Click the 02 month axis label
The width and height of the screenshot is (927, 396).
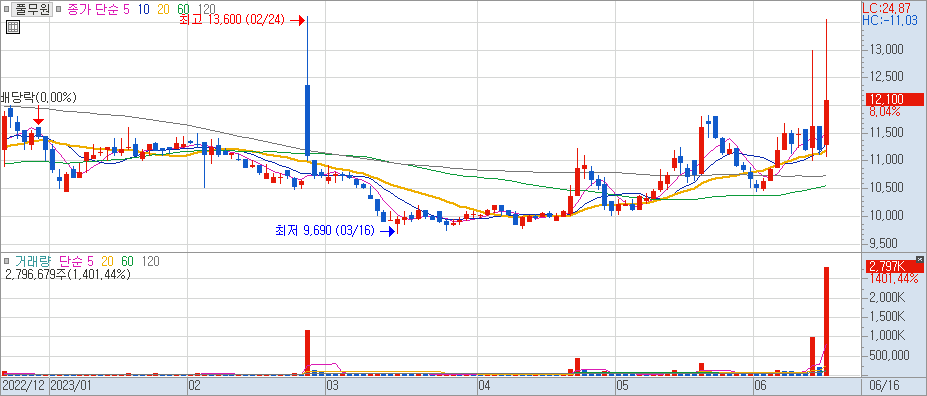pos(195,386)
